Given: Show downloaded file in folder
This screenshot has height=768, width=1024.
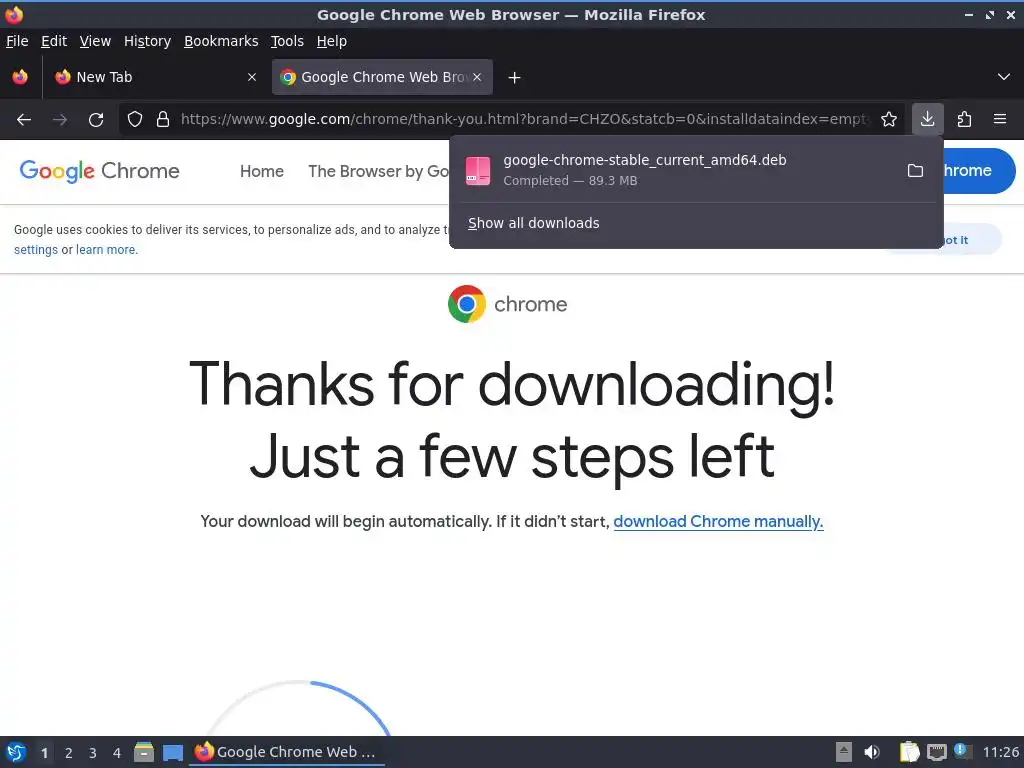Looking at the screenshot, I should point(916,170).
